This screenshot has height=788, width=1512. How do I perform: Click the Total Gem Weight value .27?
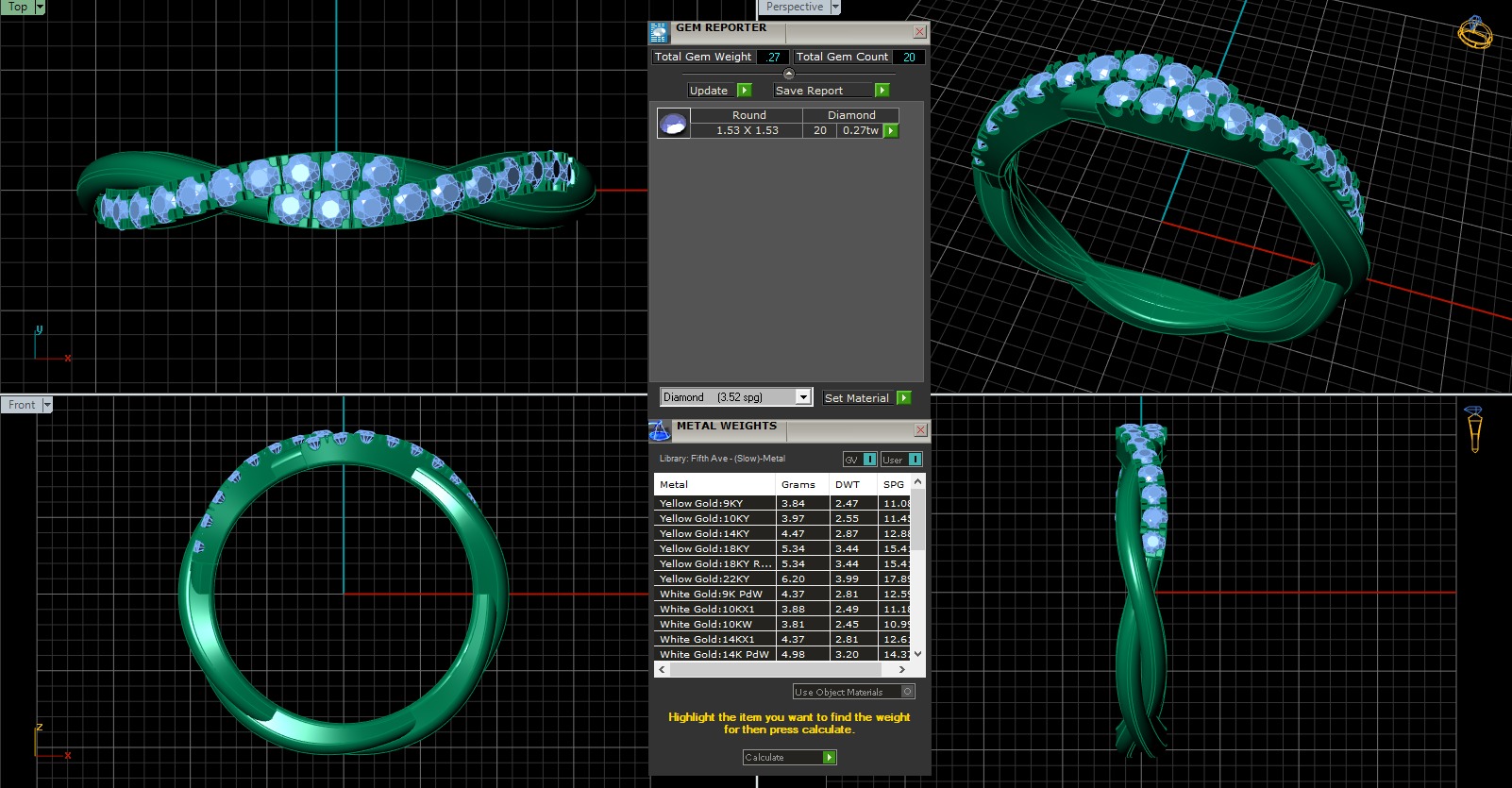click(x=773, y=58)
